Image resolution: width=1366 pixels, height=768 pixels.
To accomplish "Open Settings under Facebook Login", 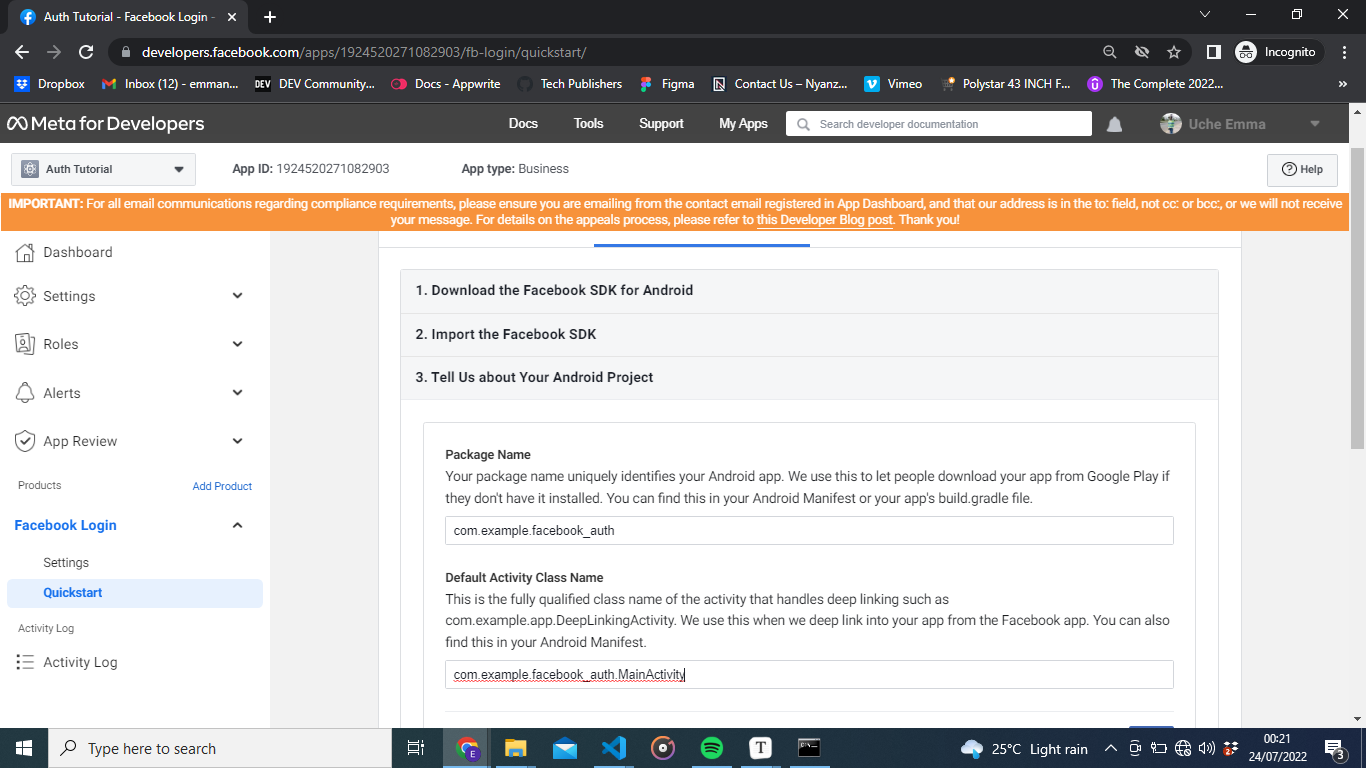I will coord(66,563).
